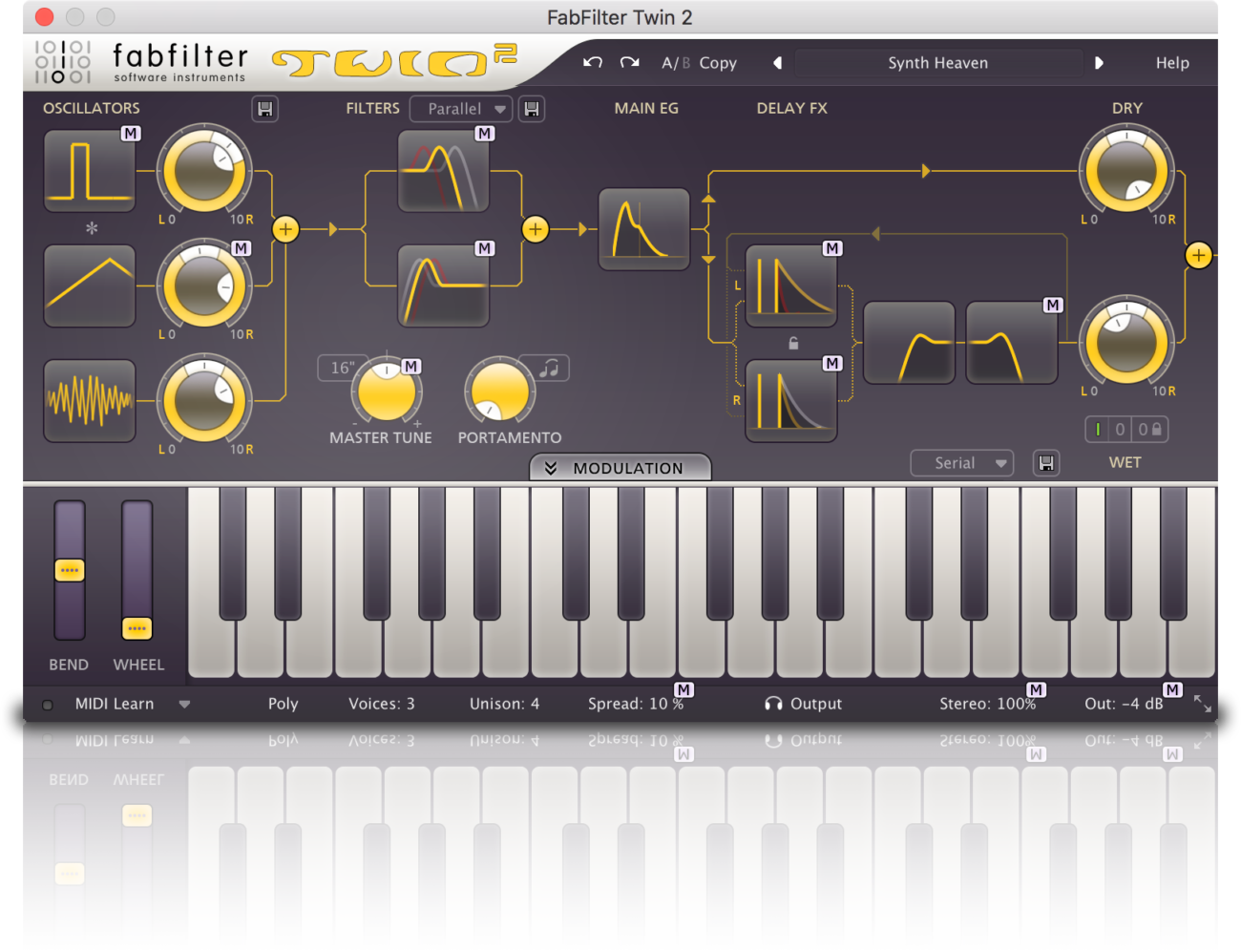Go to the next preset
The width and height of the screenshot is (1241, 952).
(x=1099, y=63)
